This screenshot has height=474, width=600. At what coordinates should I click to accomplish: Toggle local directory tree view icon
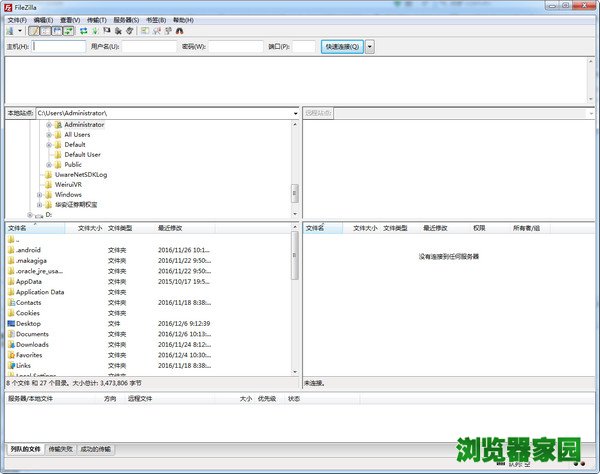(x=45, y=31)
